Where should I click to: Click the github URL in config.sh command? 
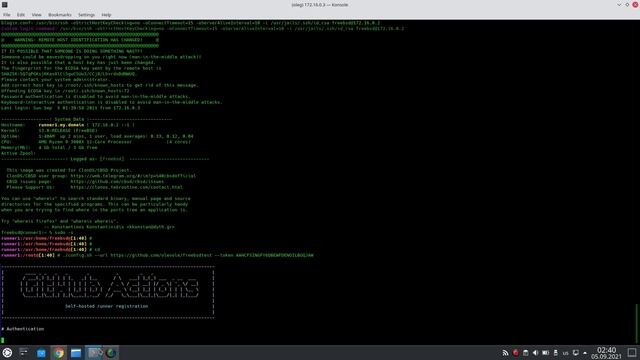pyautogui.click(x=161, y=256)
